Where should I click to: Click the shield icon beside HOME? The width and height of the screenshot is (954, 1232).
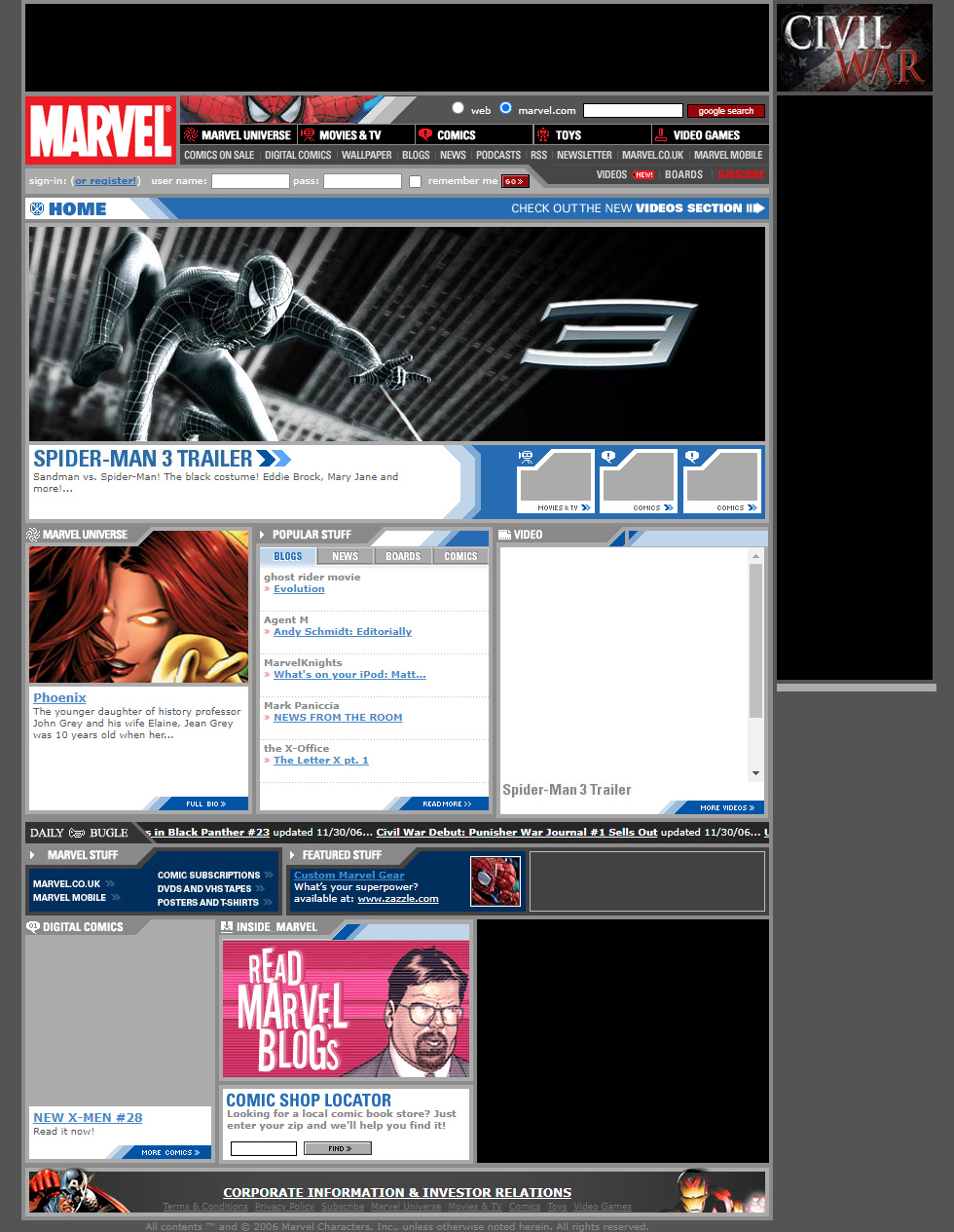point(37,208)
